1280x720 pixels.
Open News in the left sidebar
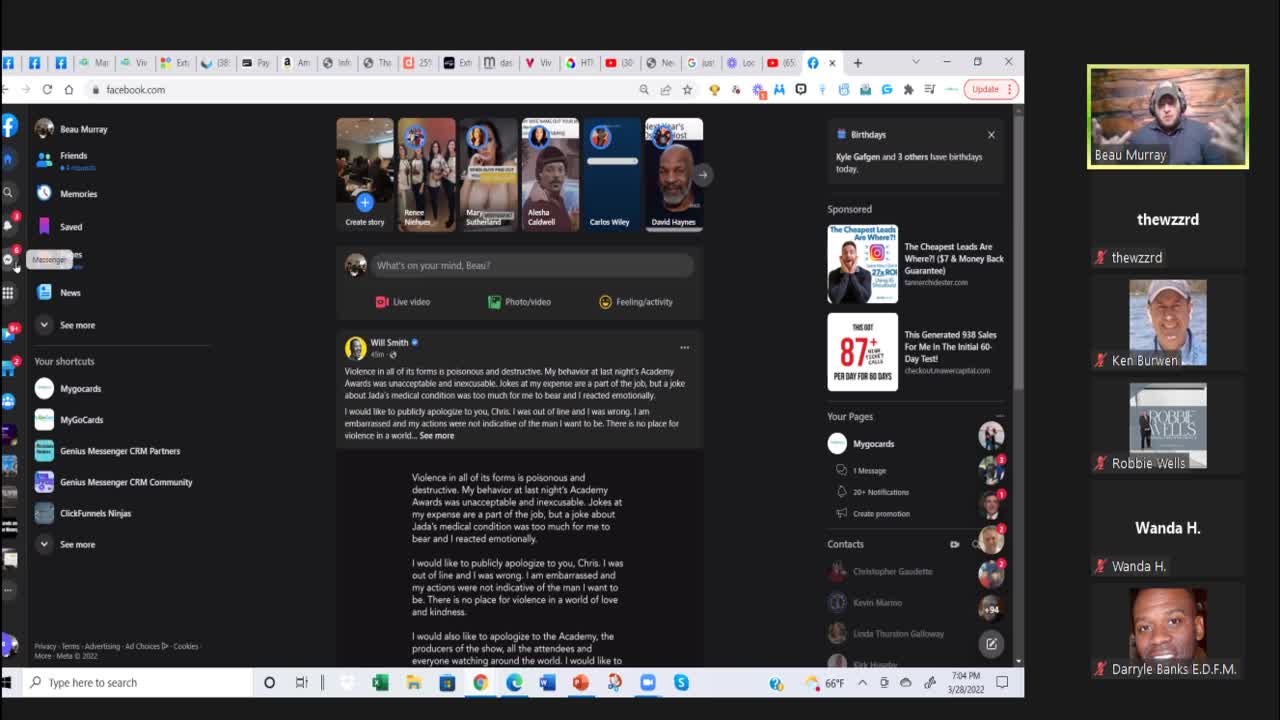[70, 293]
